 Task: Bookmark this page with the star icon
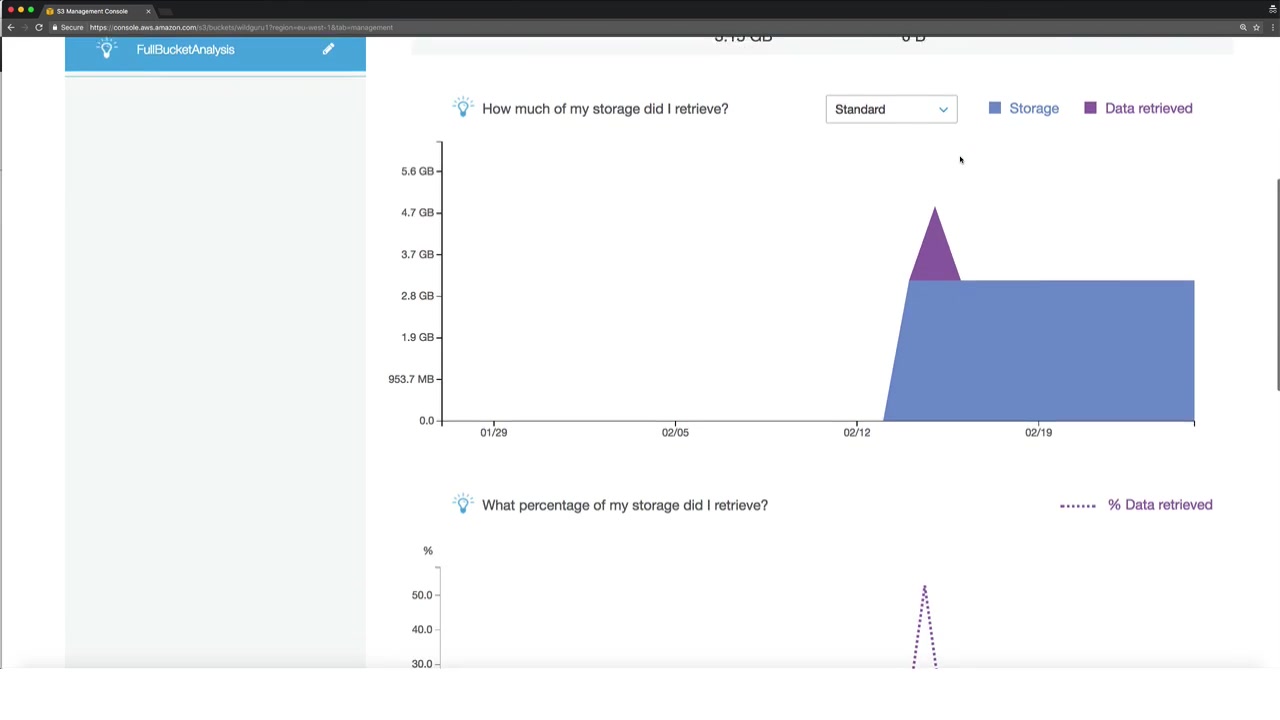1256,27
